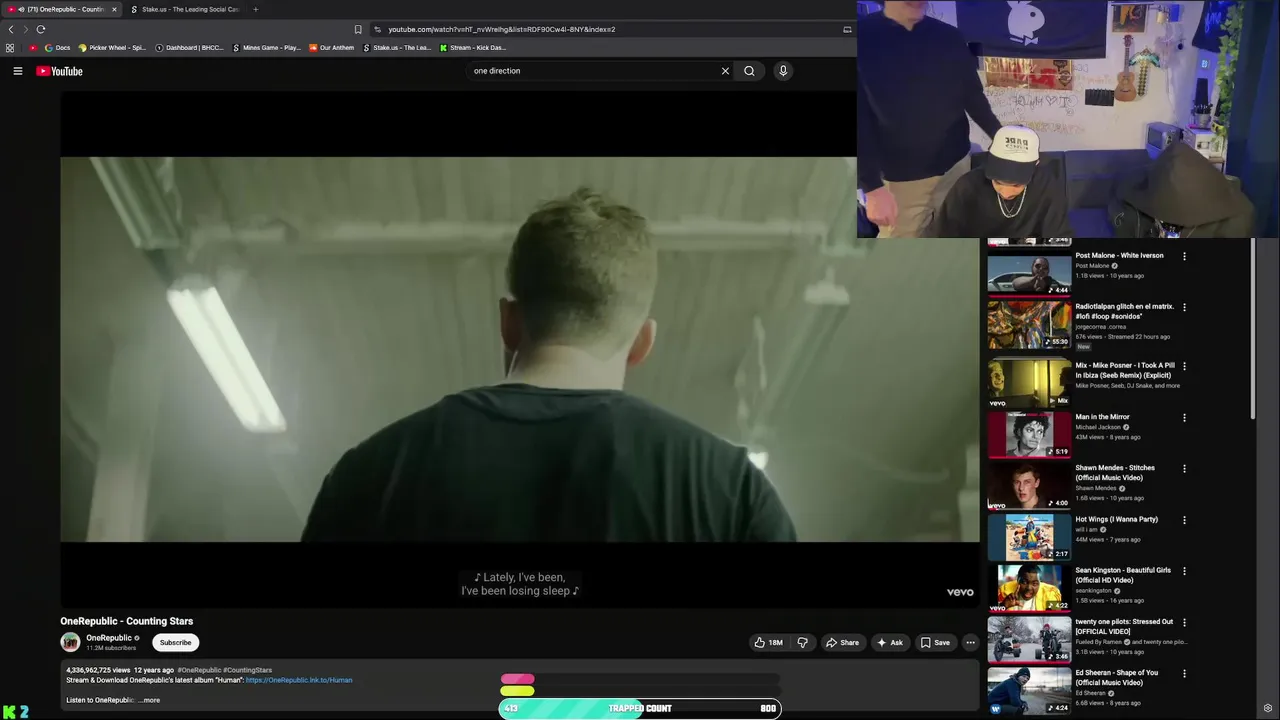Open options menu for White Iverson
1280x720 pixels.
1184,256
